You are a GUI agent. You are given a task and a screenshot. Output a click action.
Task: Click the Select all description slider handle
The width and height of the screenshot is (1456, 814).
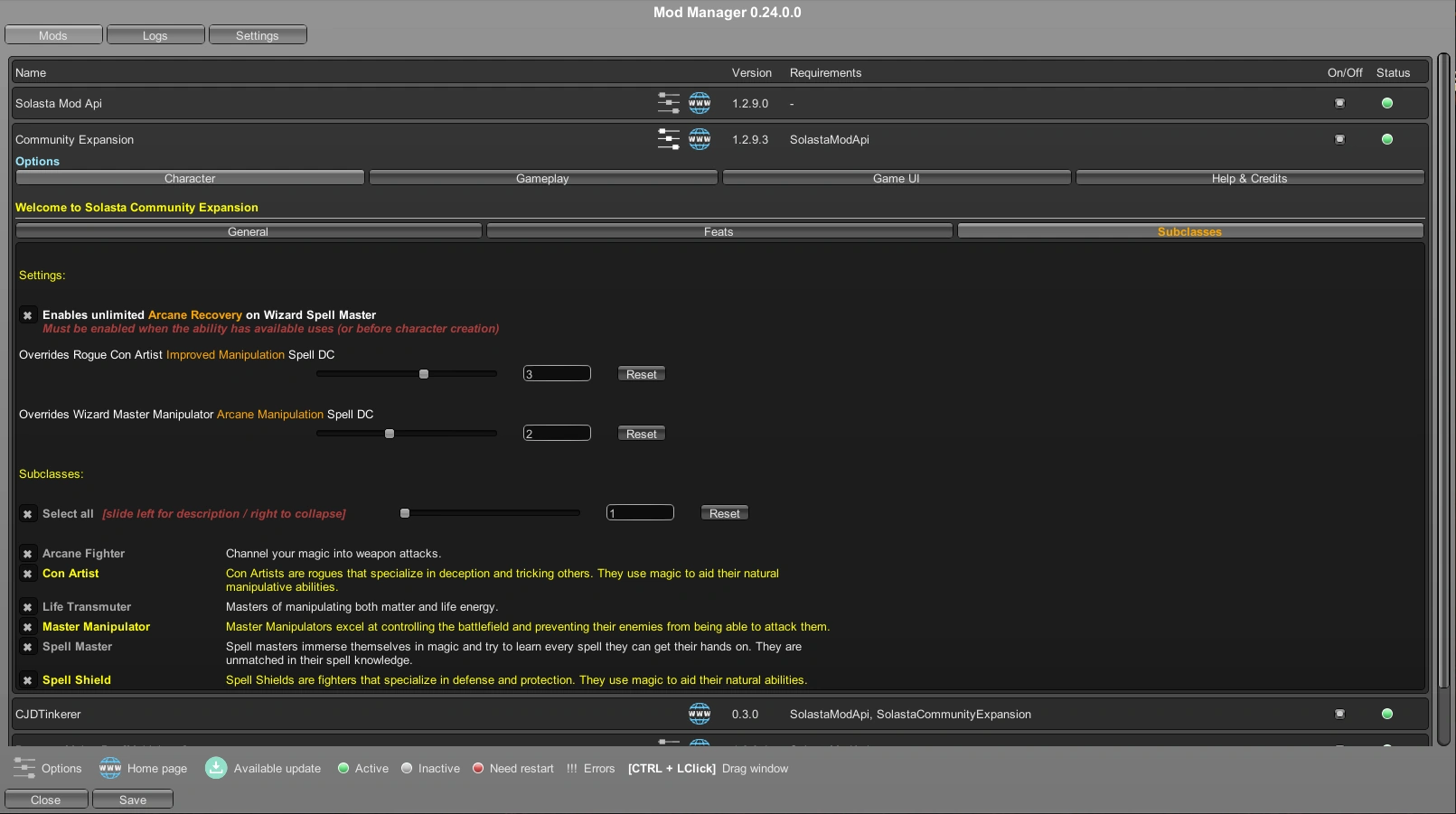405,513
